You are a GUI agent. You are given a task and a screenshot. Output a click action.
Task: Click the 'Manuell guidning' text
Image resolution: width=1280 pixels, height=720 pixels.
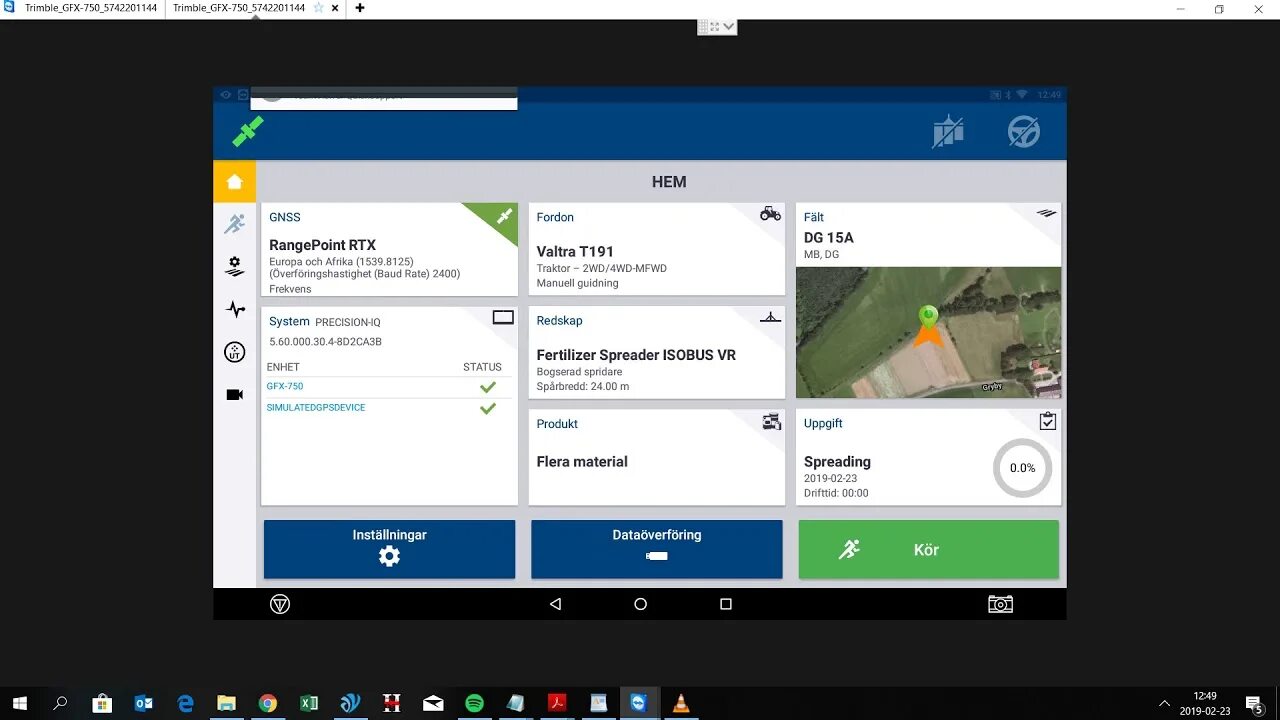pyautogui.click(x=577, y=283)
